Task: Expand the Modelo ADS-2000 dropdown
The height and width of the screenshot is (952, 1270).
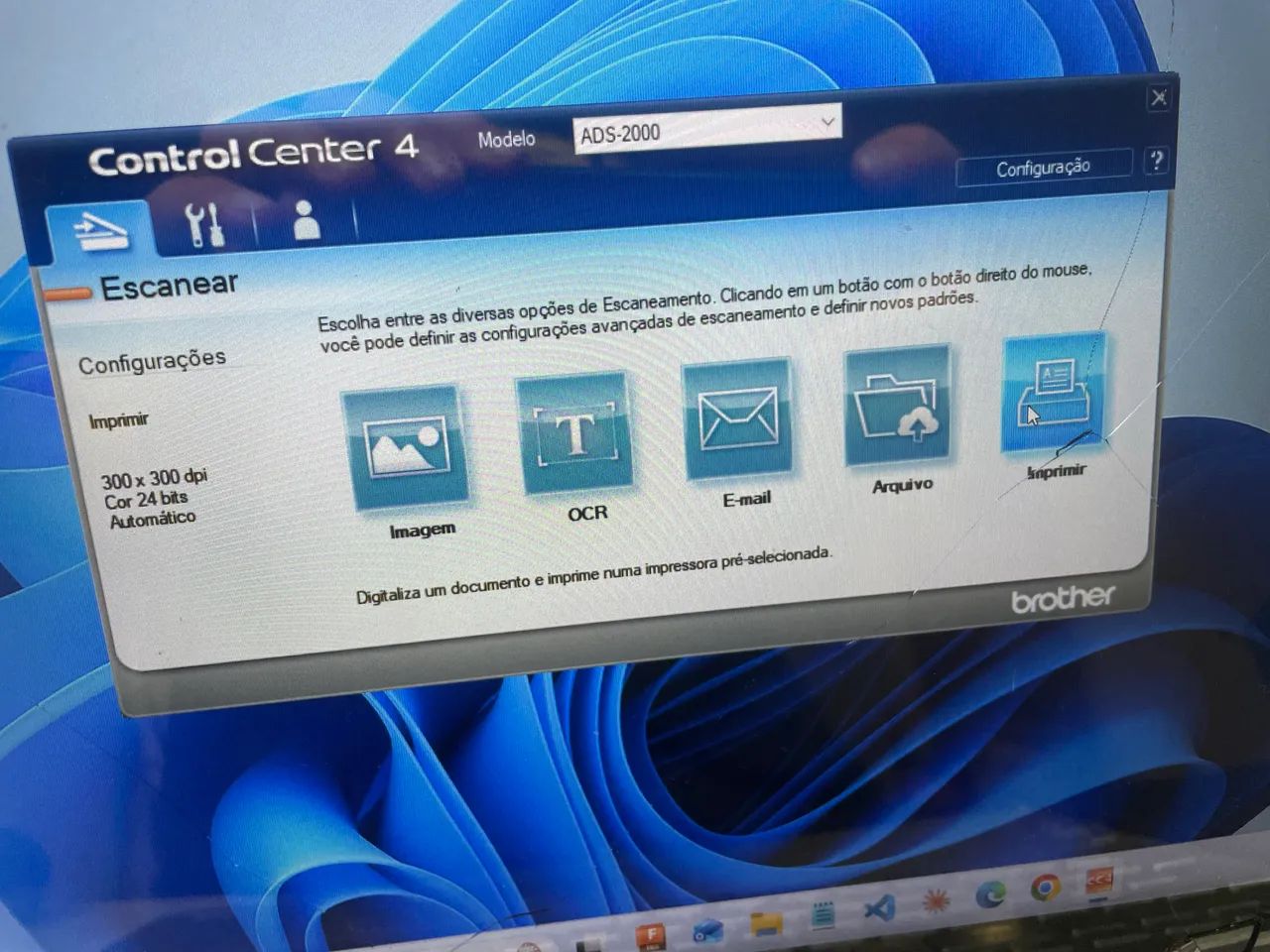Action: point(707,128)
